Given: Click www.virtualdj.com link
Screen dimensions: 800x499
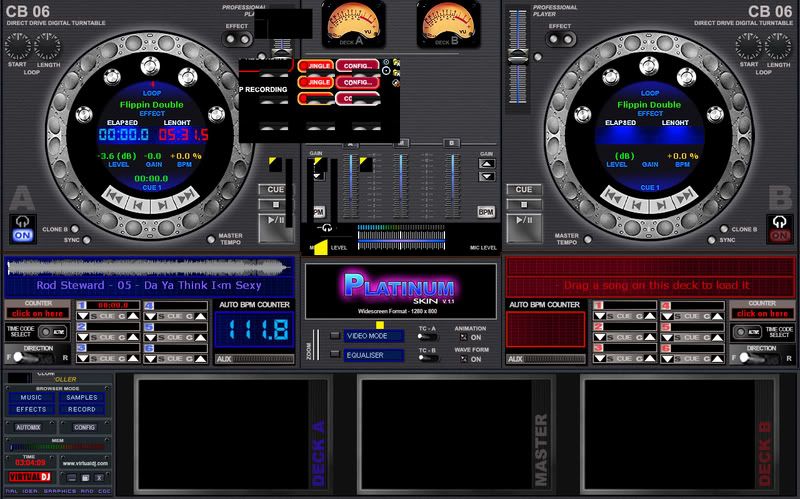Looking at the screenshot, I should click(x=85, y=463).
